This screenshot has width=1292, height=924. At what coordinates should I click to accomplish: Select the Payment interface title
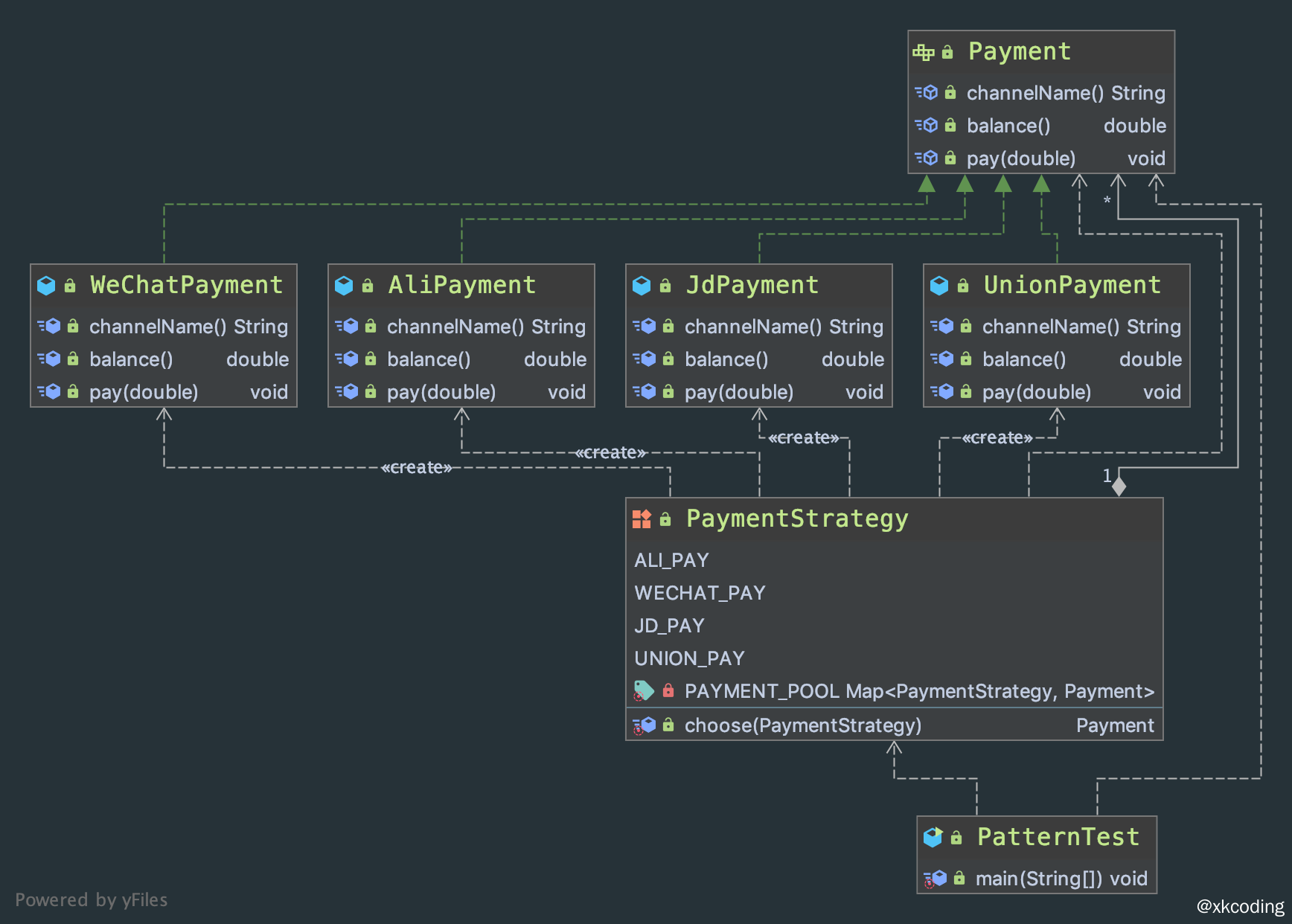(x=1019, y=51)
